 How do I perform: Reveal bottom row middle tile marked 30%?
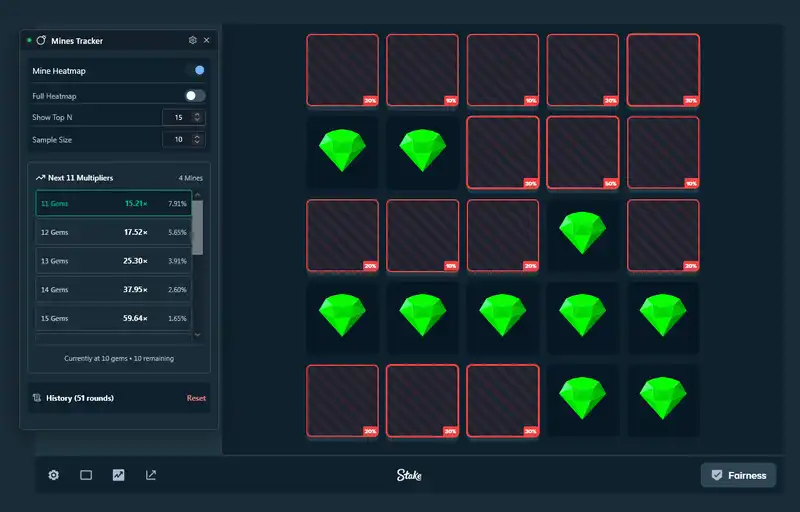point(503,400)
